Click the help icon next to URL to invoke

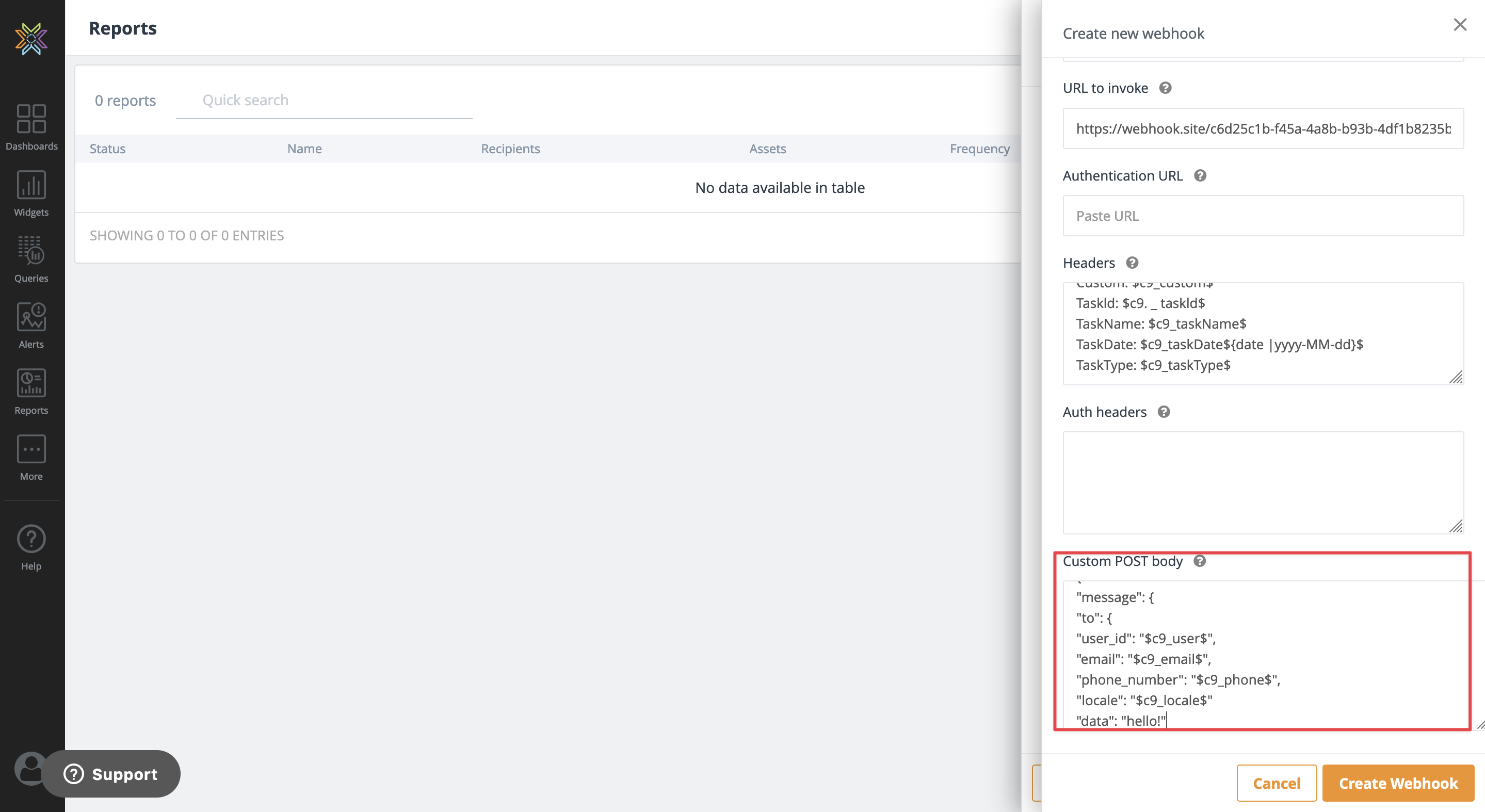click(x=1165, y=88)
